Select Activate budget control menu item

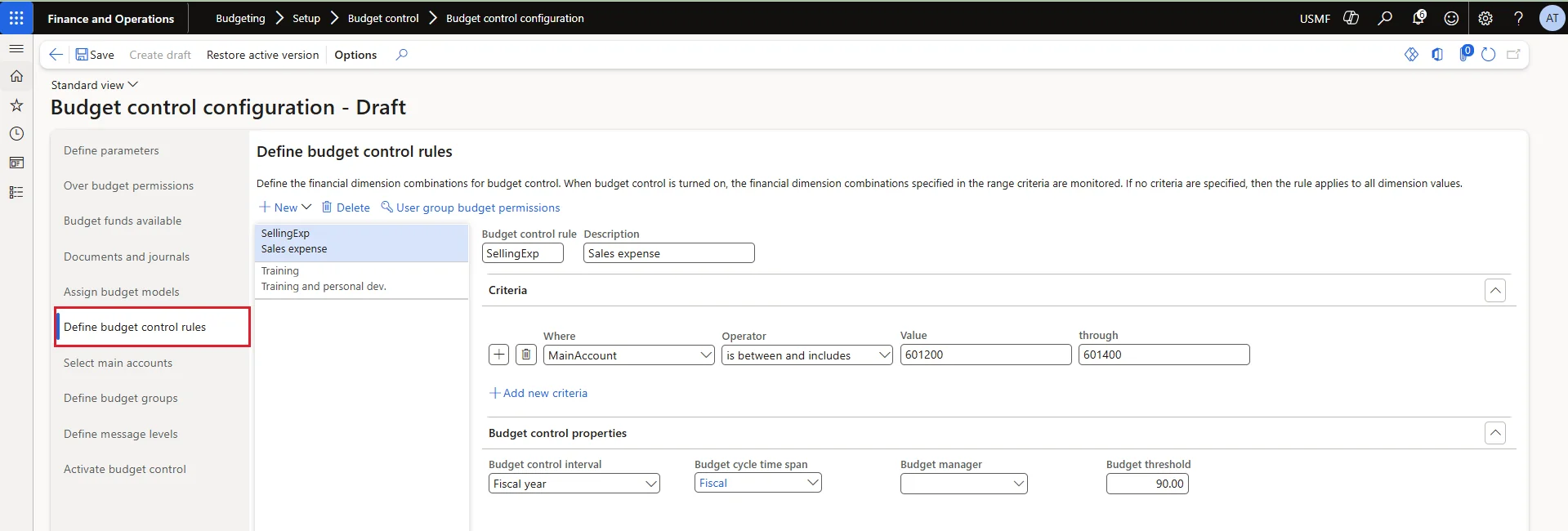pyautogui.click(x=124, y=469)
